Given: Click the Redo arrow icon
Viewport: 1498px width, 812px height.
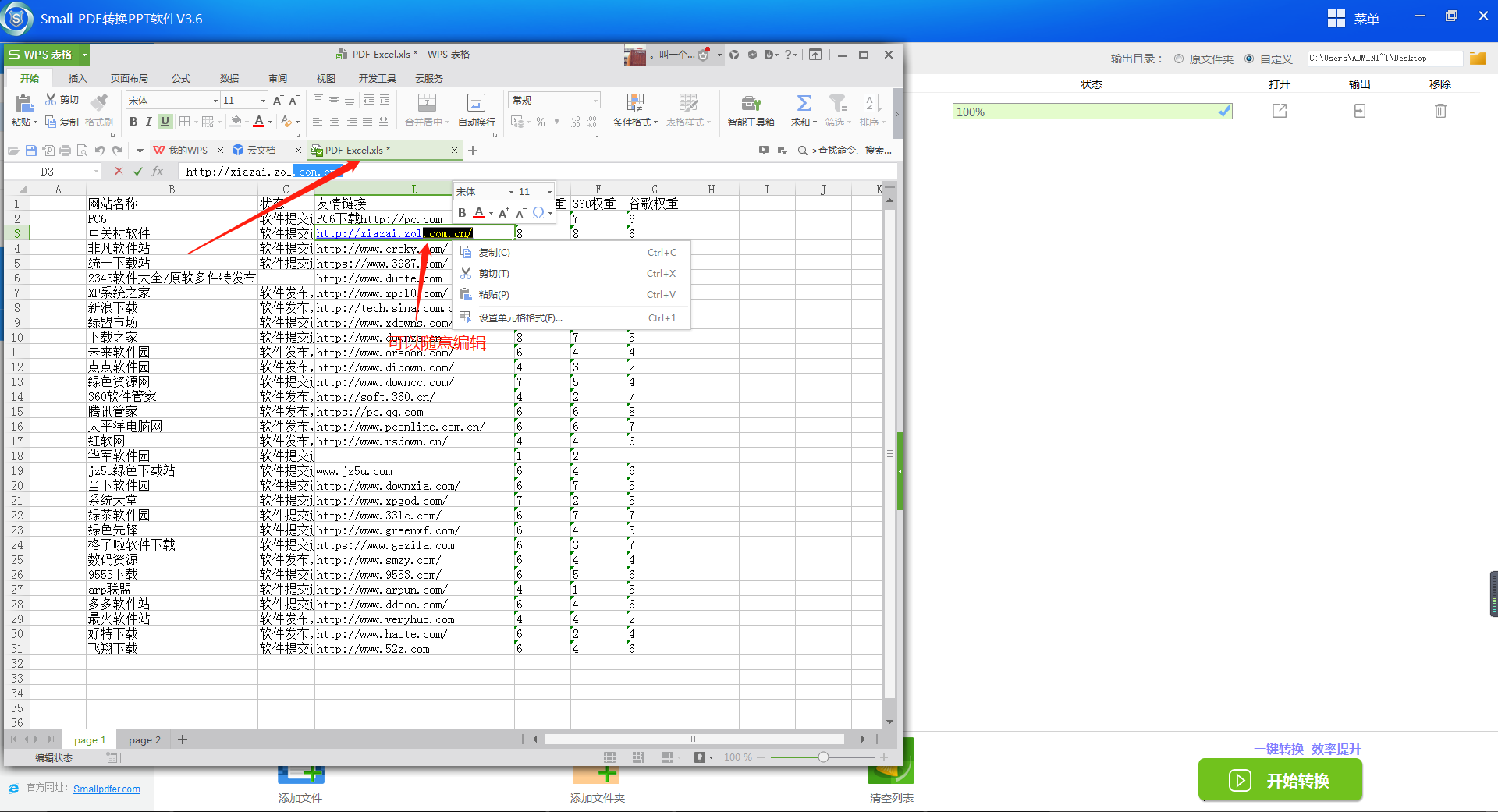Looking at the screenshot, I should pos(117,150).
